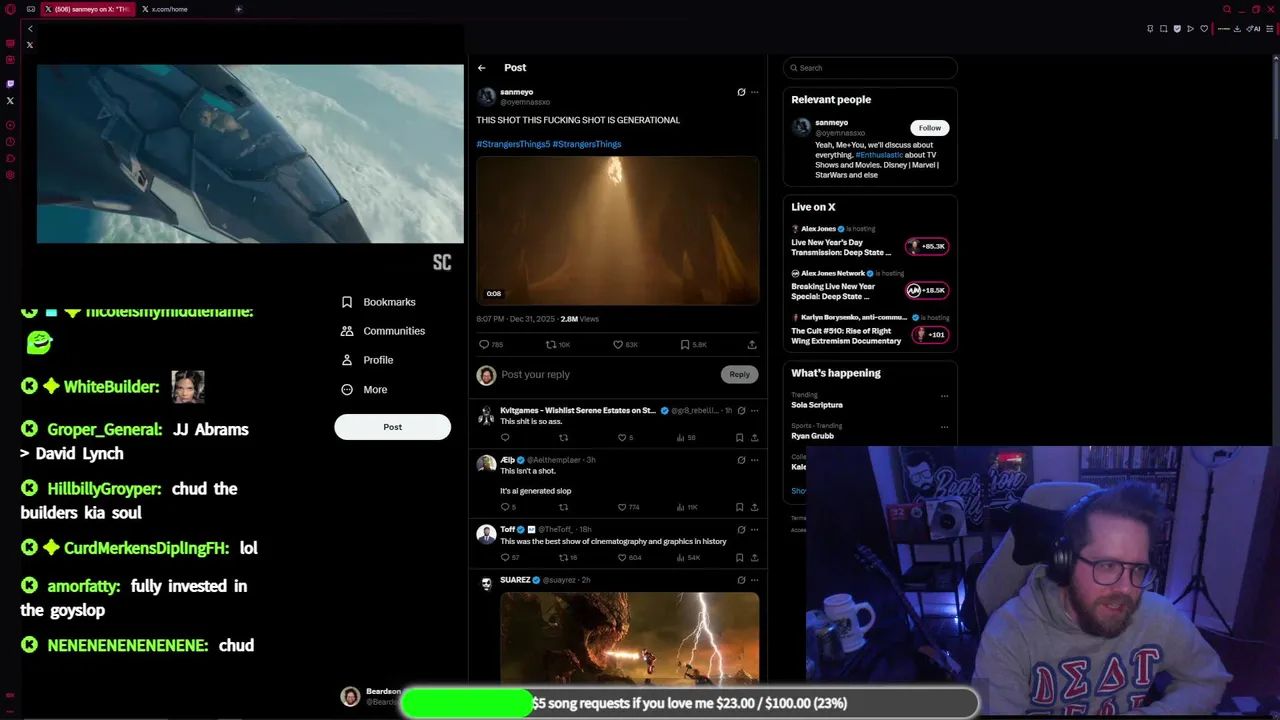The image size is (1280, 720).
Task: Go back using the Post back arrow
Action: (x=481, y=68)
